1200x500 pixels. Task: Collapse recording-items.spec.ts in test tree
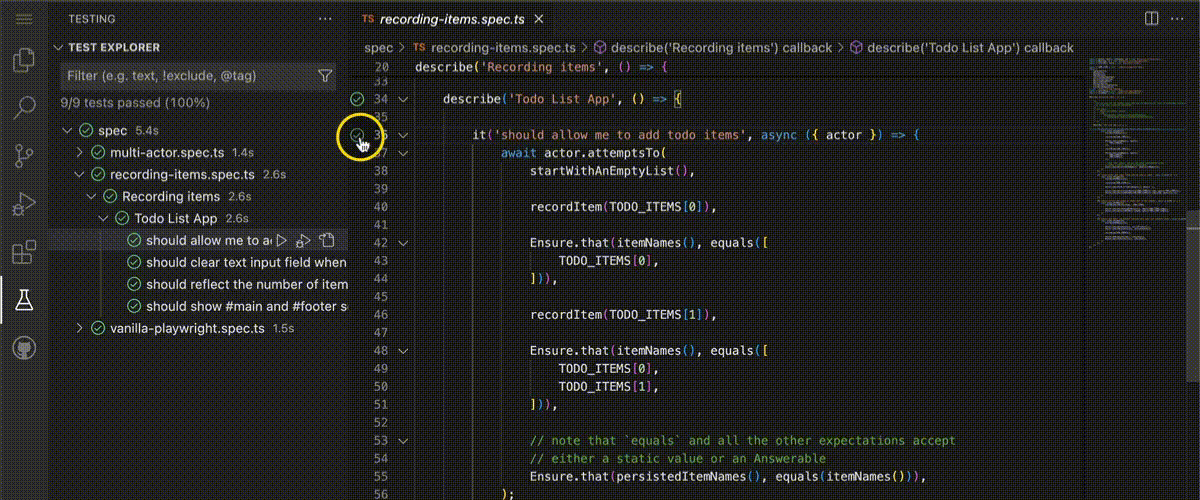(x=80, y=174)
